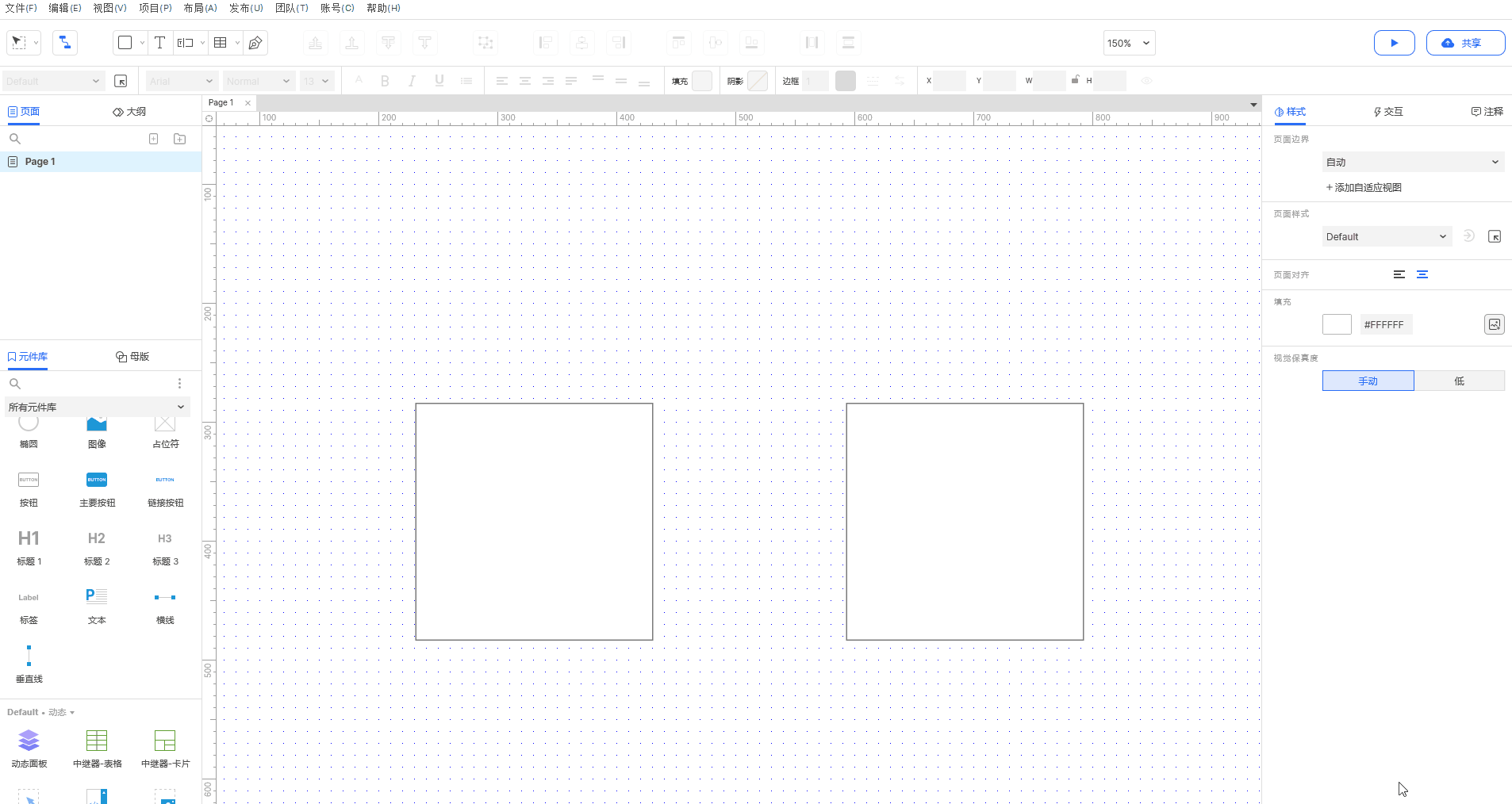Open the 布局(A) menu
The height and width of the screenshot is (804, 1512).
click(x=200, y=8)
